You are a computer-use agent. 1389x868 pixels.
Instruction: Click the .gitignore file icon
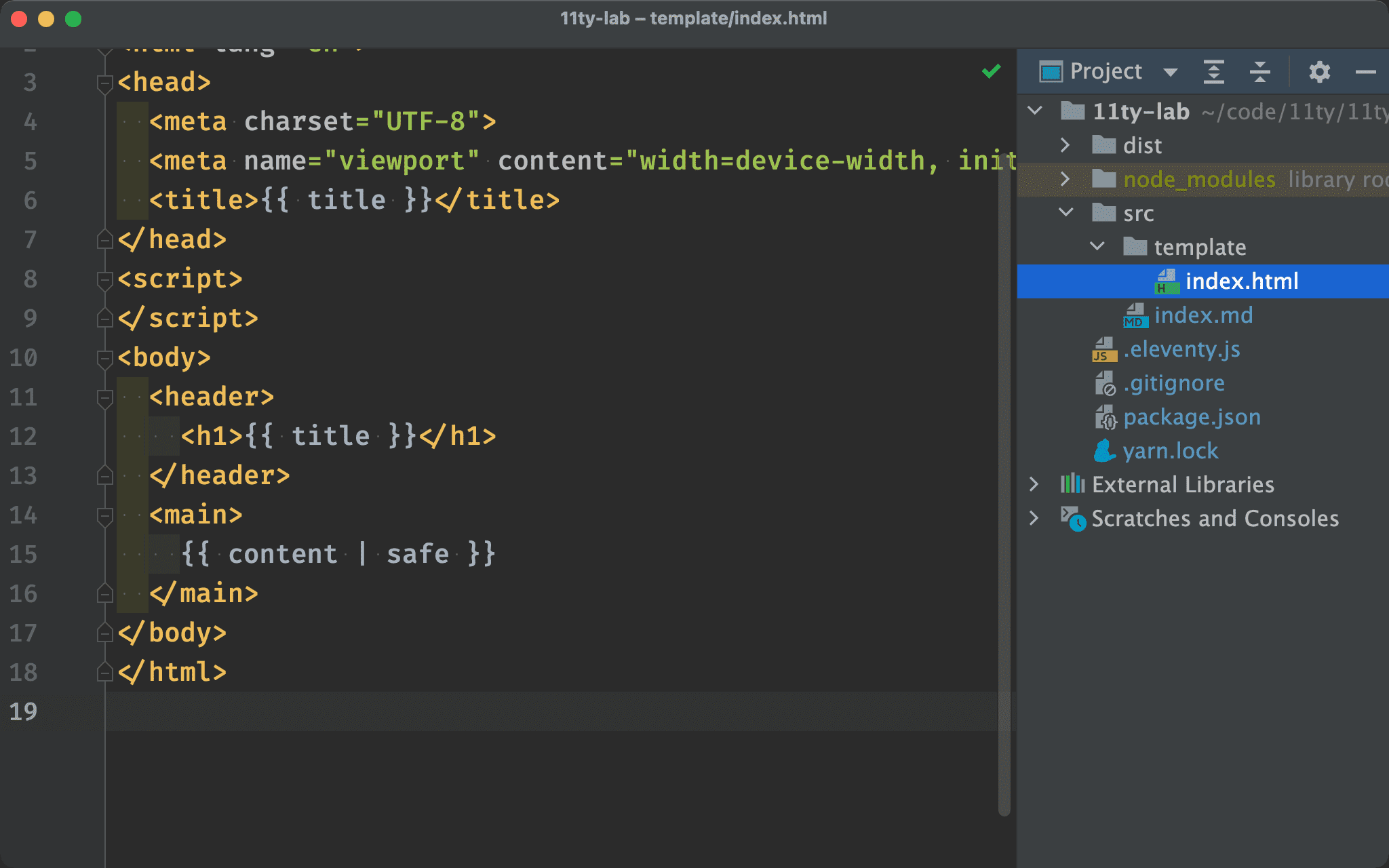[x=1105, y=383]
